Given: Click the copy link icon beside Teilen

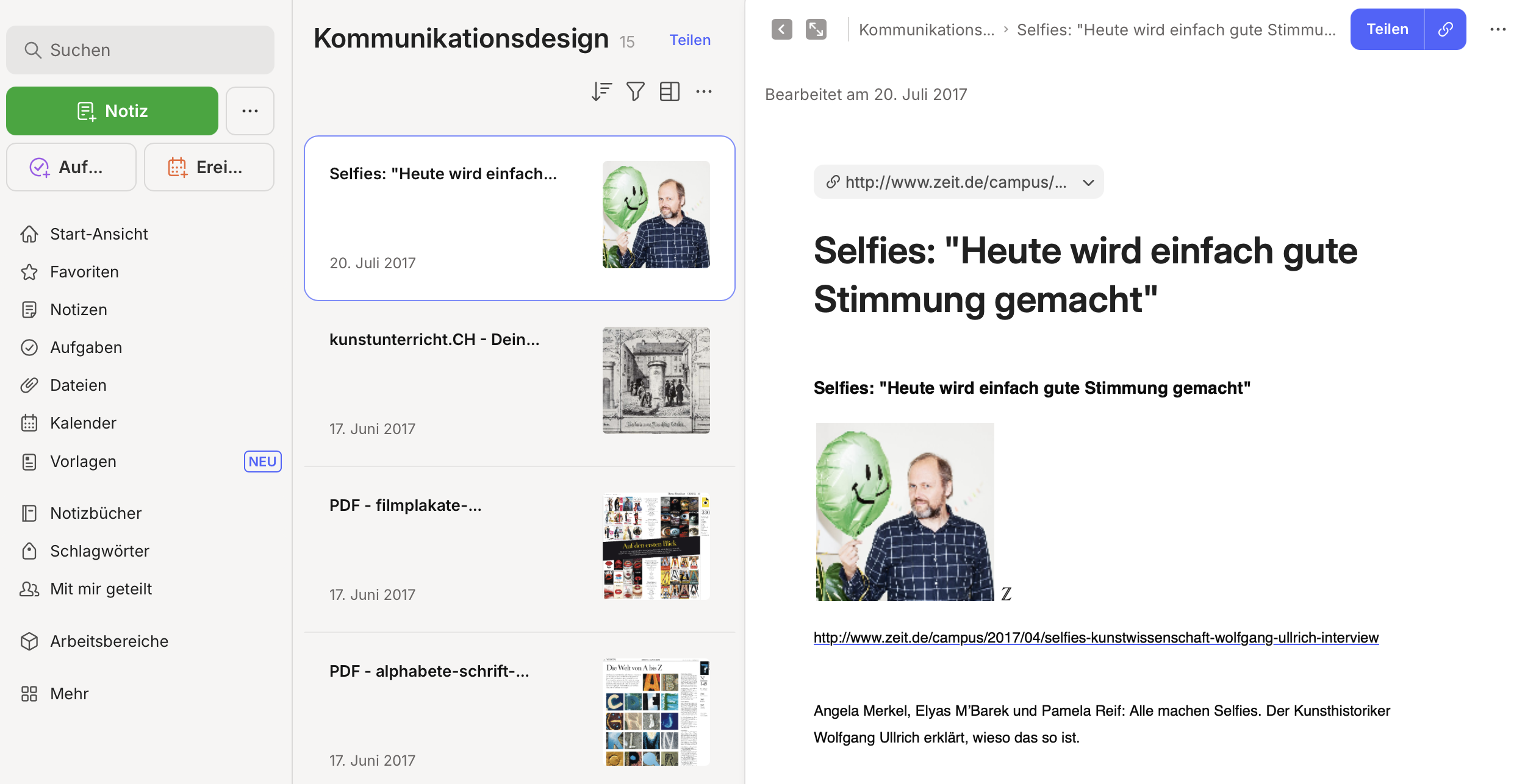Looking at the screenshot, I should [1445, 29].
